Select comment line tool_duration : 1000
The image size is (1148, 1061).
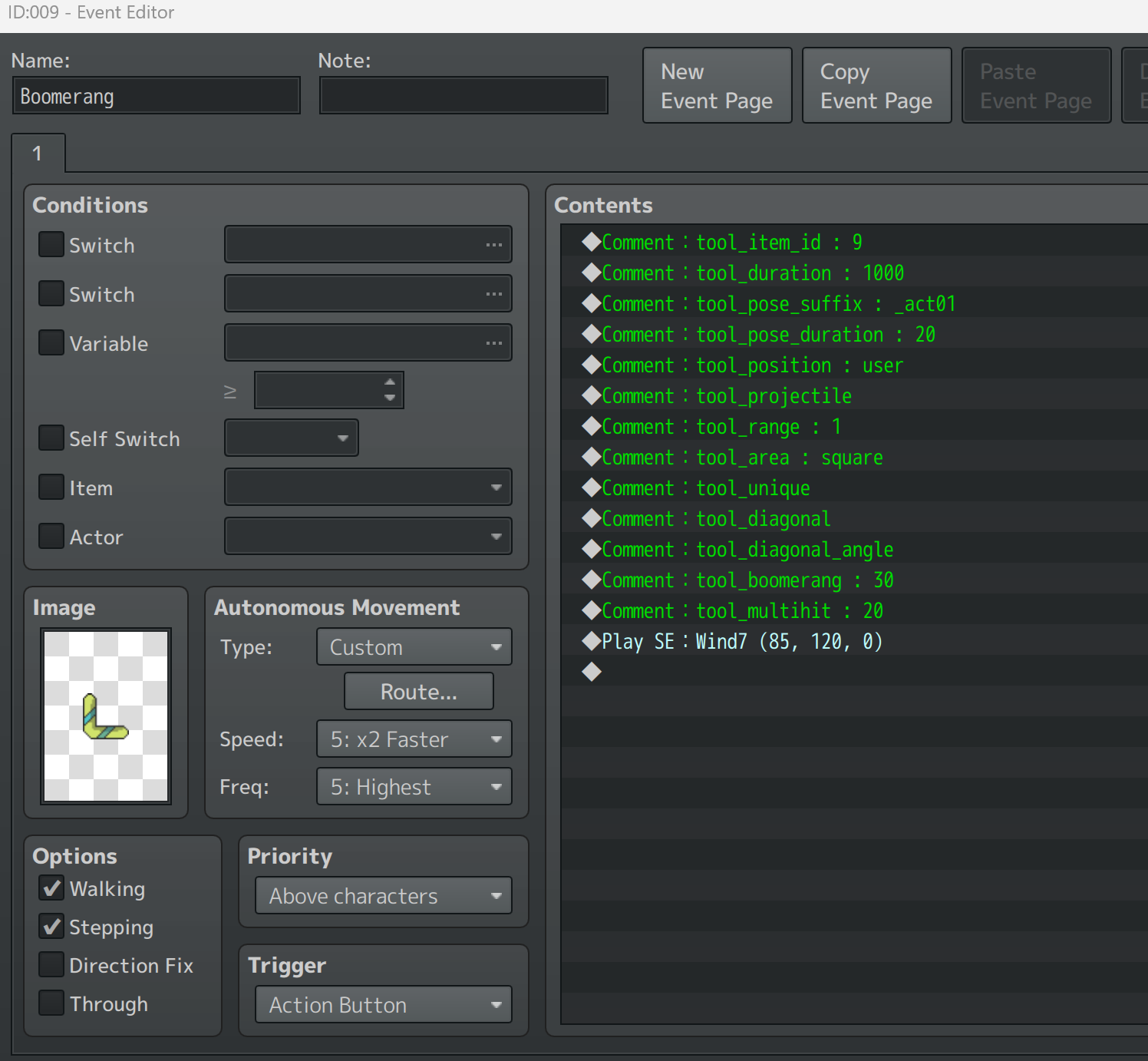coord(853,273)
